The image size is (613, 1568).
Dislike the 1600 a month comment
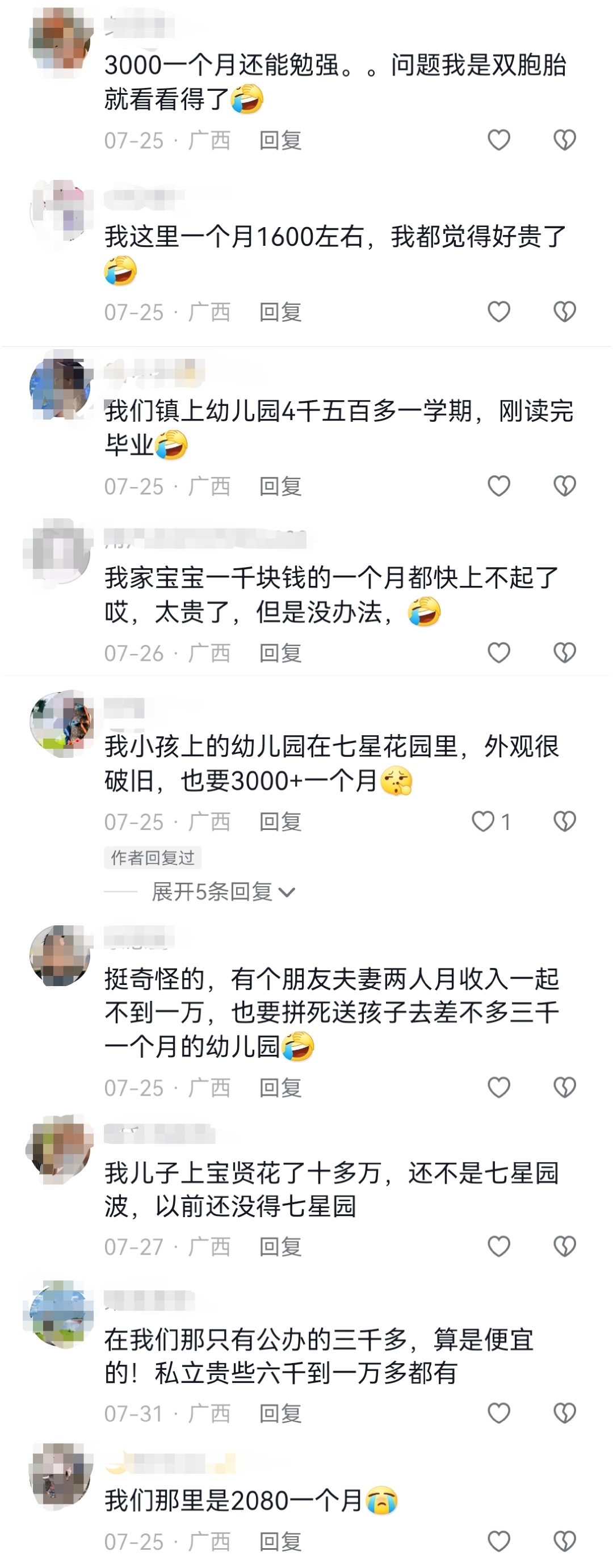(x=564, y=312)
